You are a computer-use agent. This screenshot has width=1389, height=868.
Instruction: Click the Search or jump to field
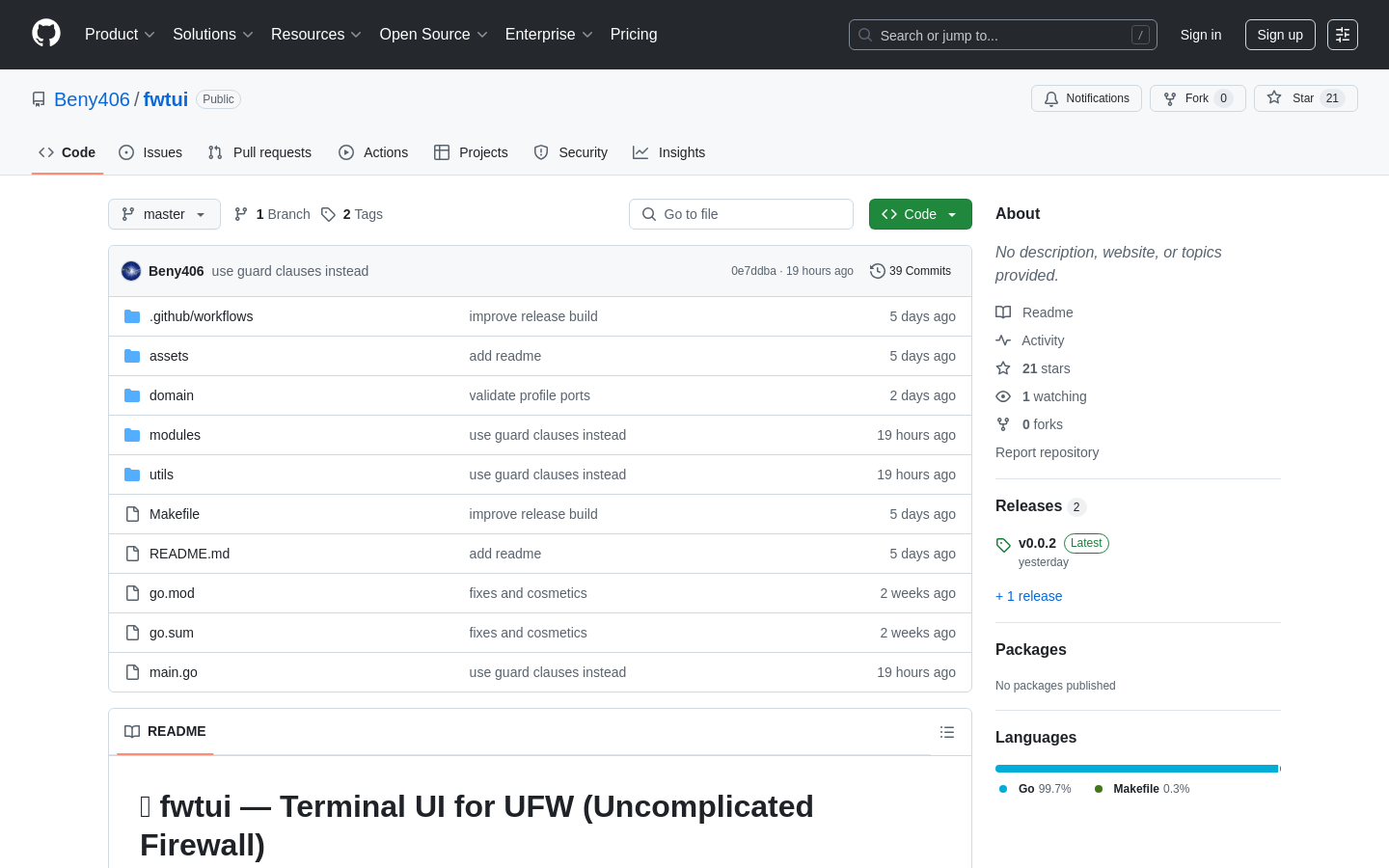(1003, 35)
